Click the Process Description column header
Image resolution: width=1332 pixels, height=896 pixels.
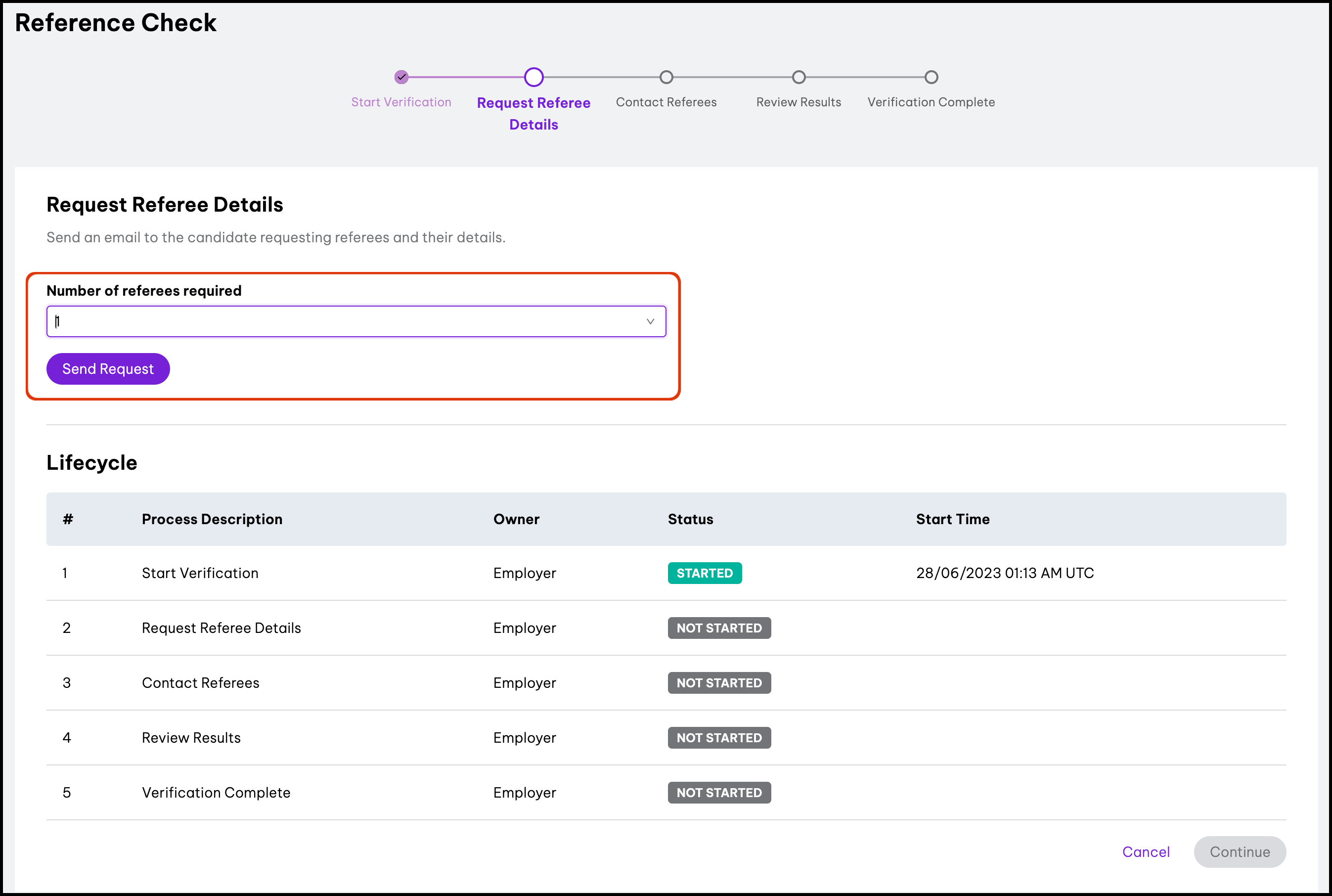pyautogui.click(x=212, y=519)
